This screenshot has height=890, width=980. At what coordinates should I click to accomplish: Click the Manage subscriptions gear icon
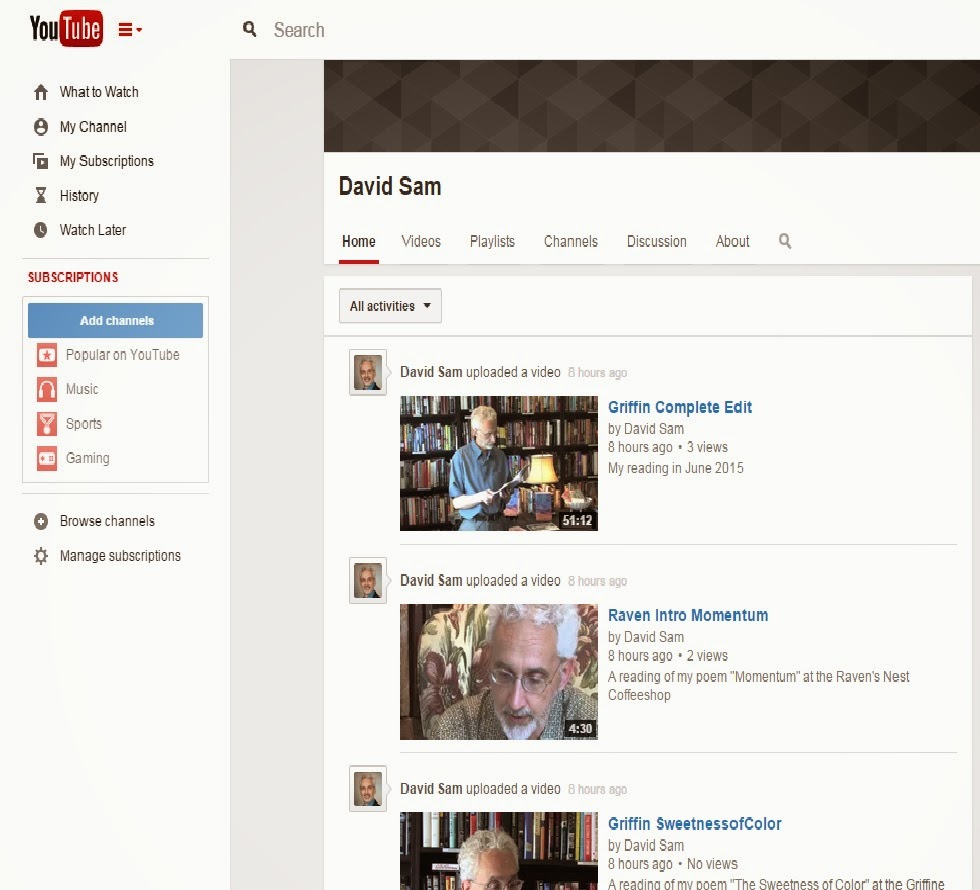[41, 556]
